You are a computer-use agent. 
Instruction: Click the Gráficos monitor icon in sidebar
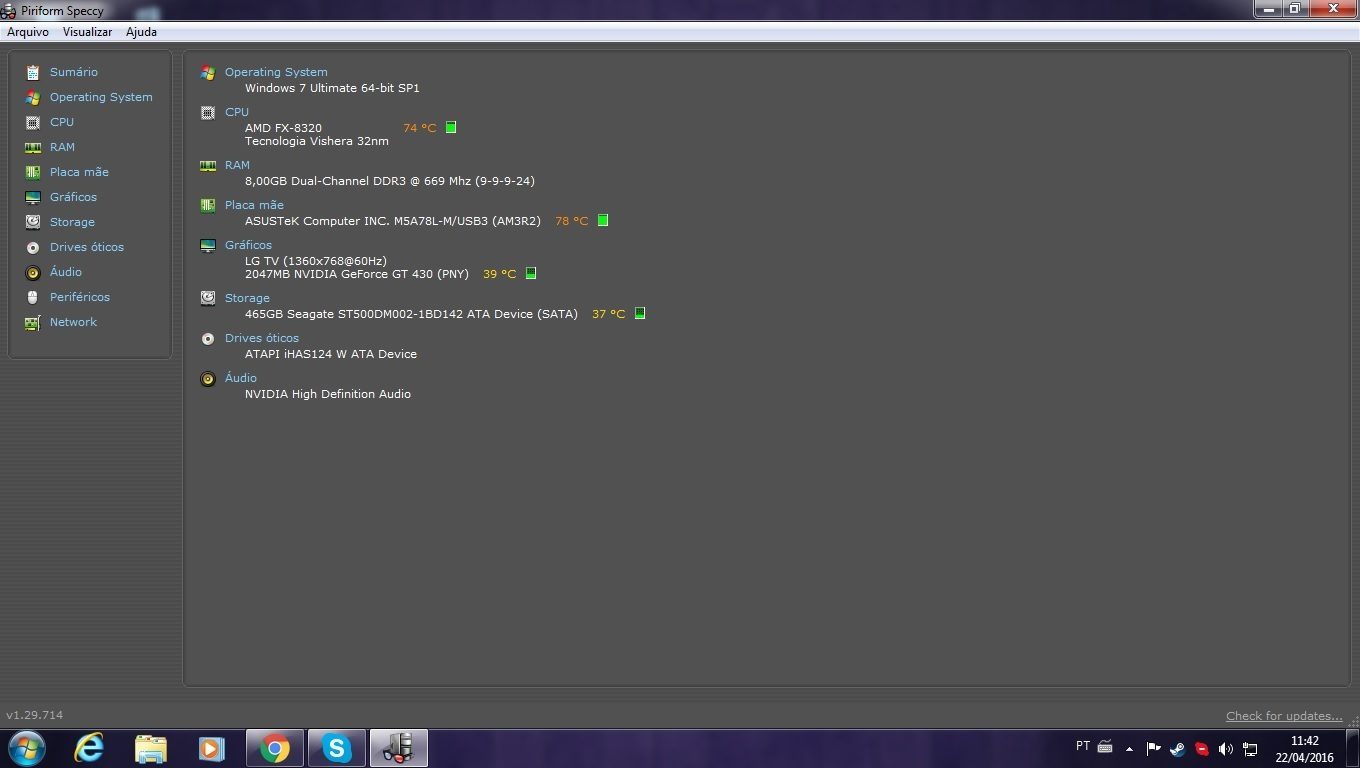(33, 197)
